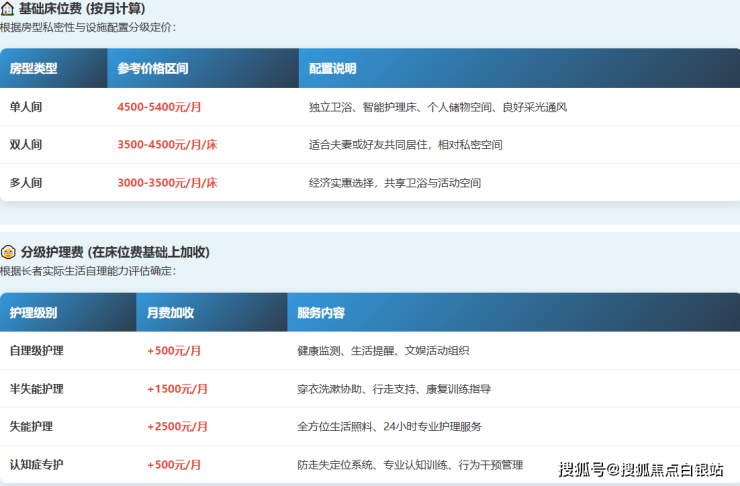The width and height of the screenshot is (740, 486).
Task: Select the 自理级护理 care level row
Action: (x=37, y=351)
